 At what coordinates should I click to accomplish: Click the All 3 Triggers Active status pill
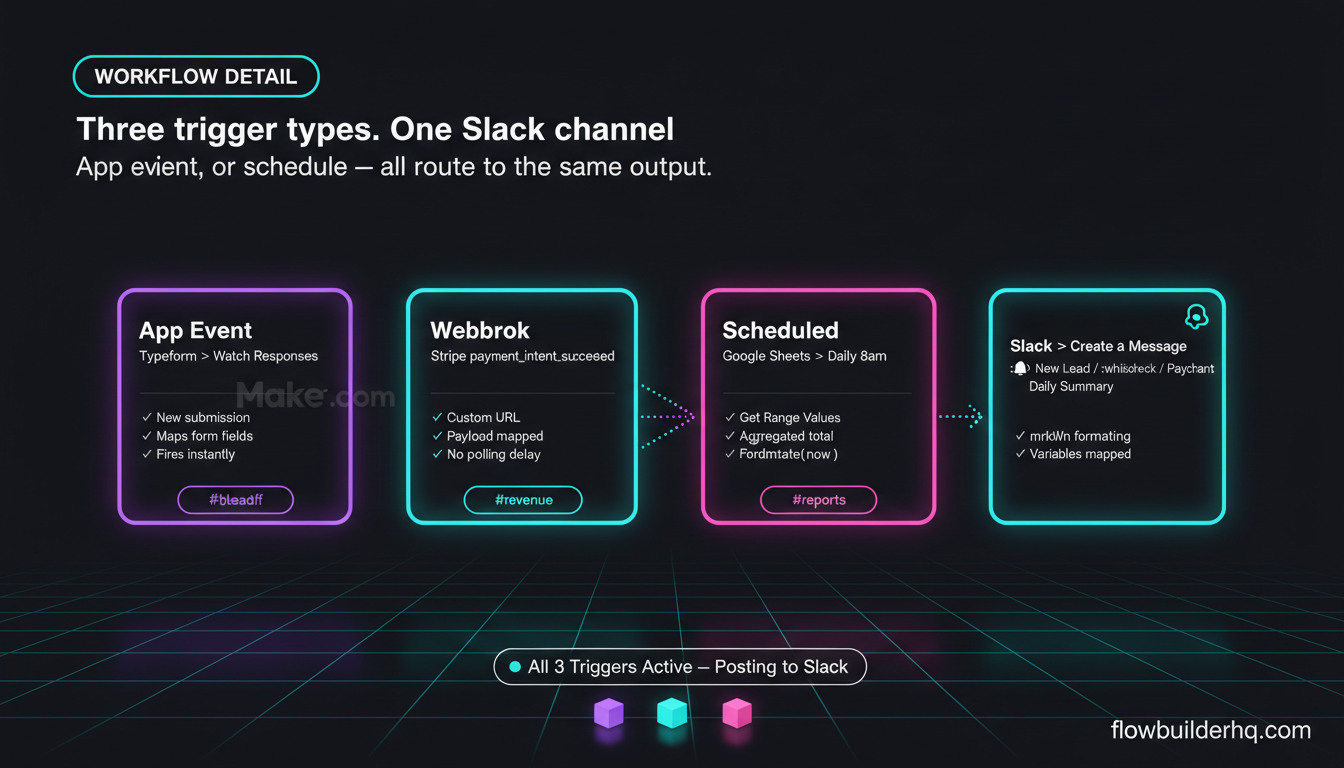pos(680,667)
